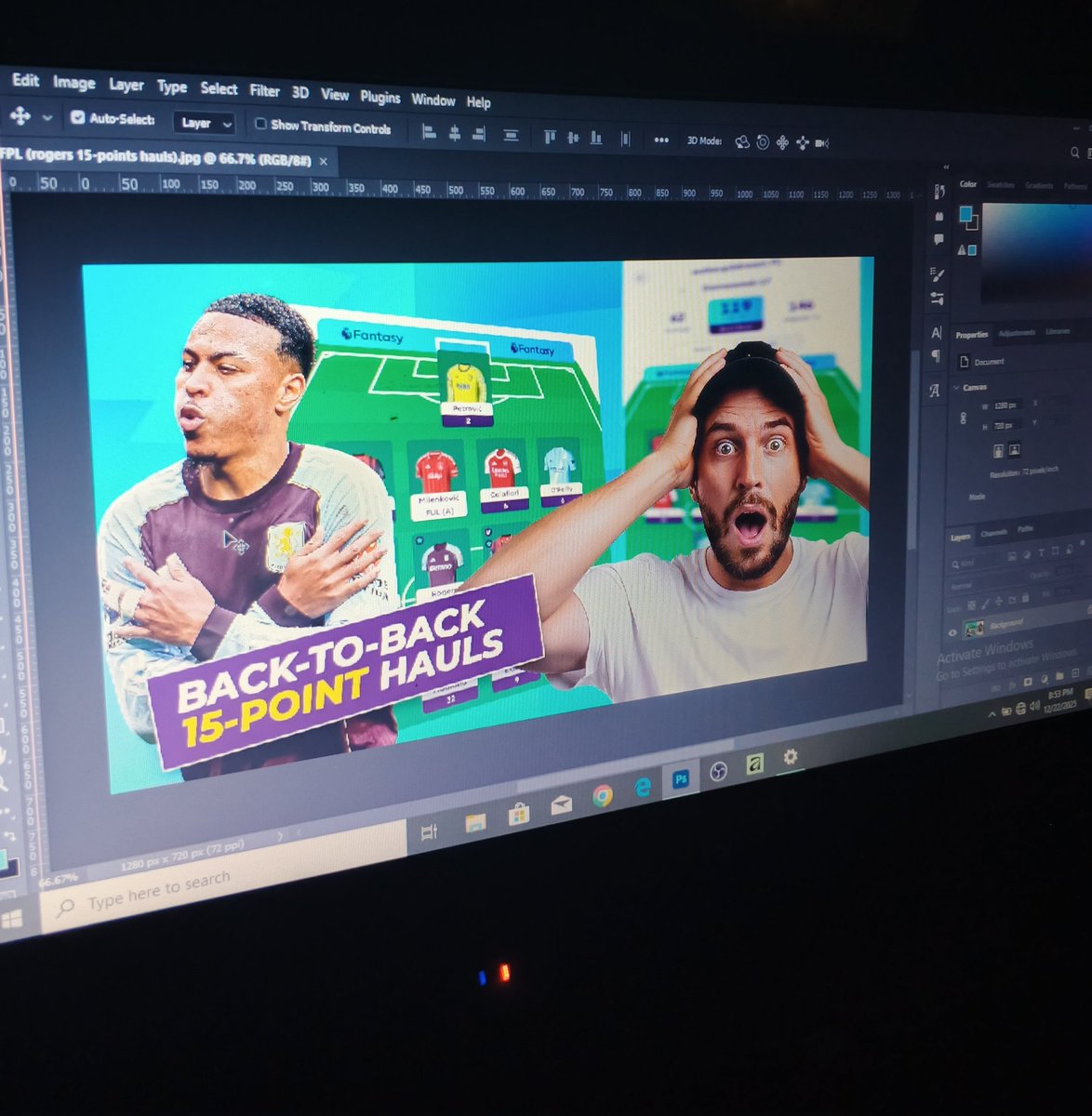Select the 3D Mode roll icon
The image size is (1092, 1116).
click(763, 142)
